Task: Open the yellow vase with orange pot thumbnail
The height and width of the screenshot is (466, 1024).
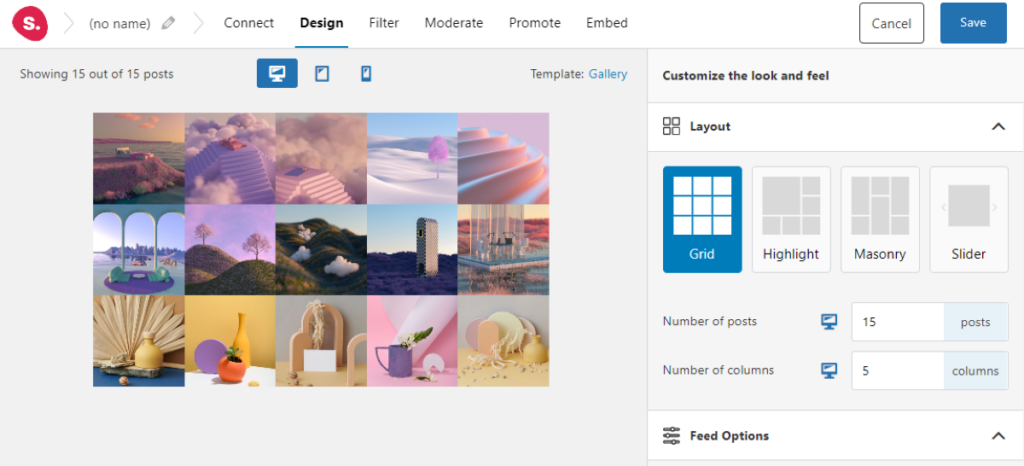Action: [x=230, y=341]
